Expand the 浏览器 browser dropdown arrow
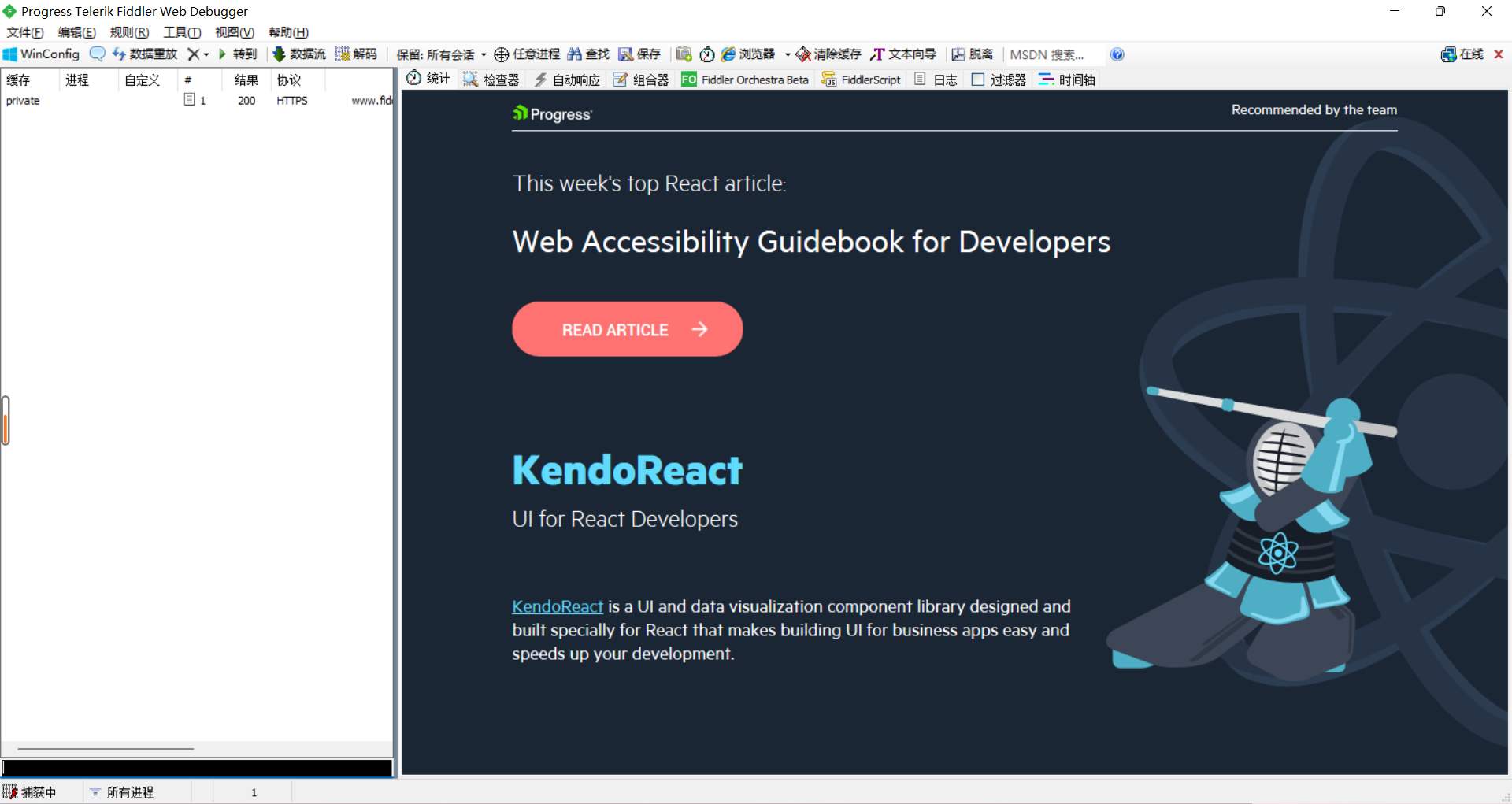The width and height of the screenshot is (1512, 804). point(787,55)
